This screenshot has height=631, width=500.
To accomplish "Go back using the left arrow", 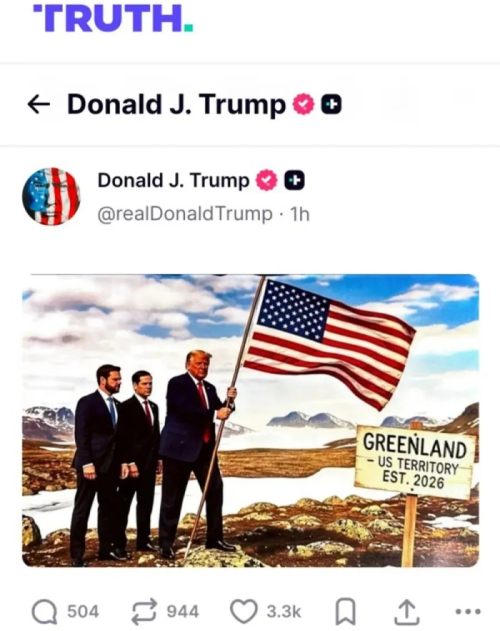I will pos(39,105).
